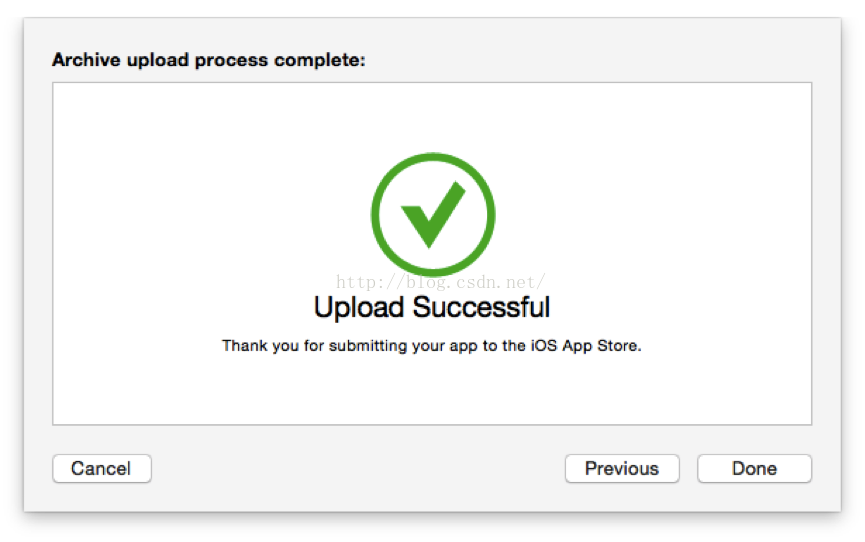The image size is (865, 542).
Task: Click the thank you submission message
Action: (432, 346)
